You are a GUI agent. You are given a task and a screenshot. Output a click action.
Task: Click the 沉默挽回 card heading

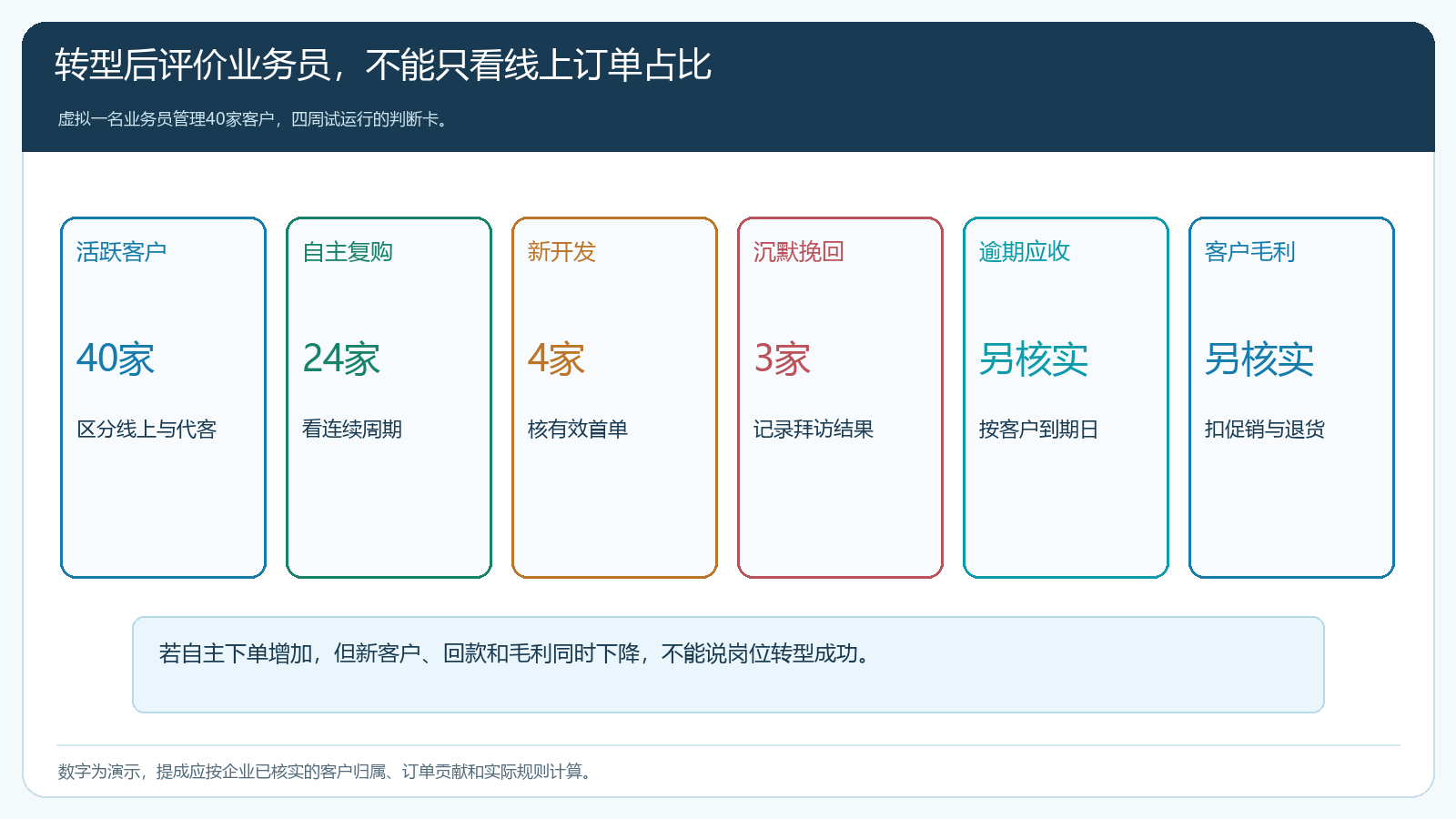799,252
